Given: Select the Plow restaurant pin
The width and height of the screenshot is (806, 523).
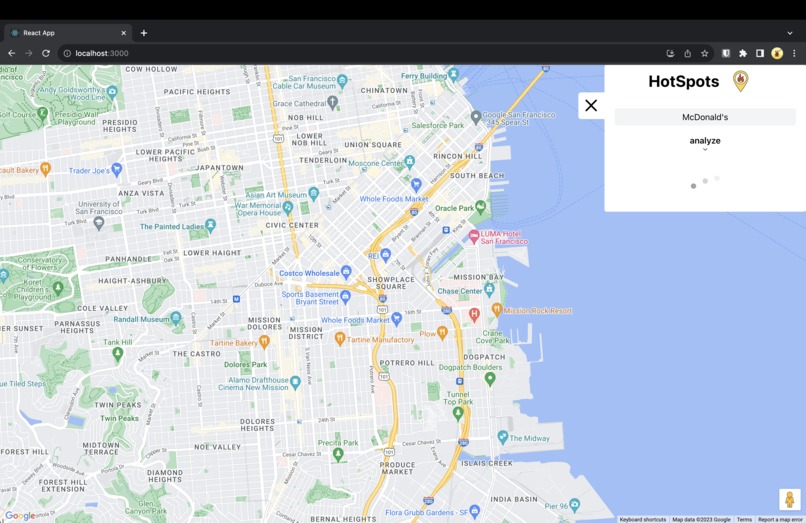Looking at the screenshot, I should [x=442, y=333].
